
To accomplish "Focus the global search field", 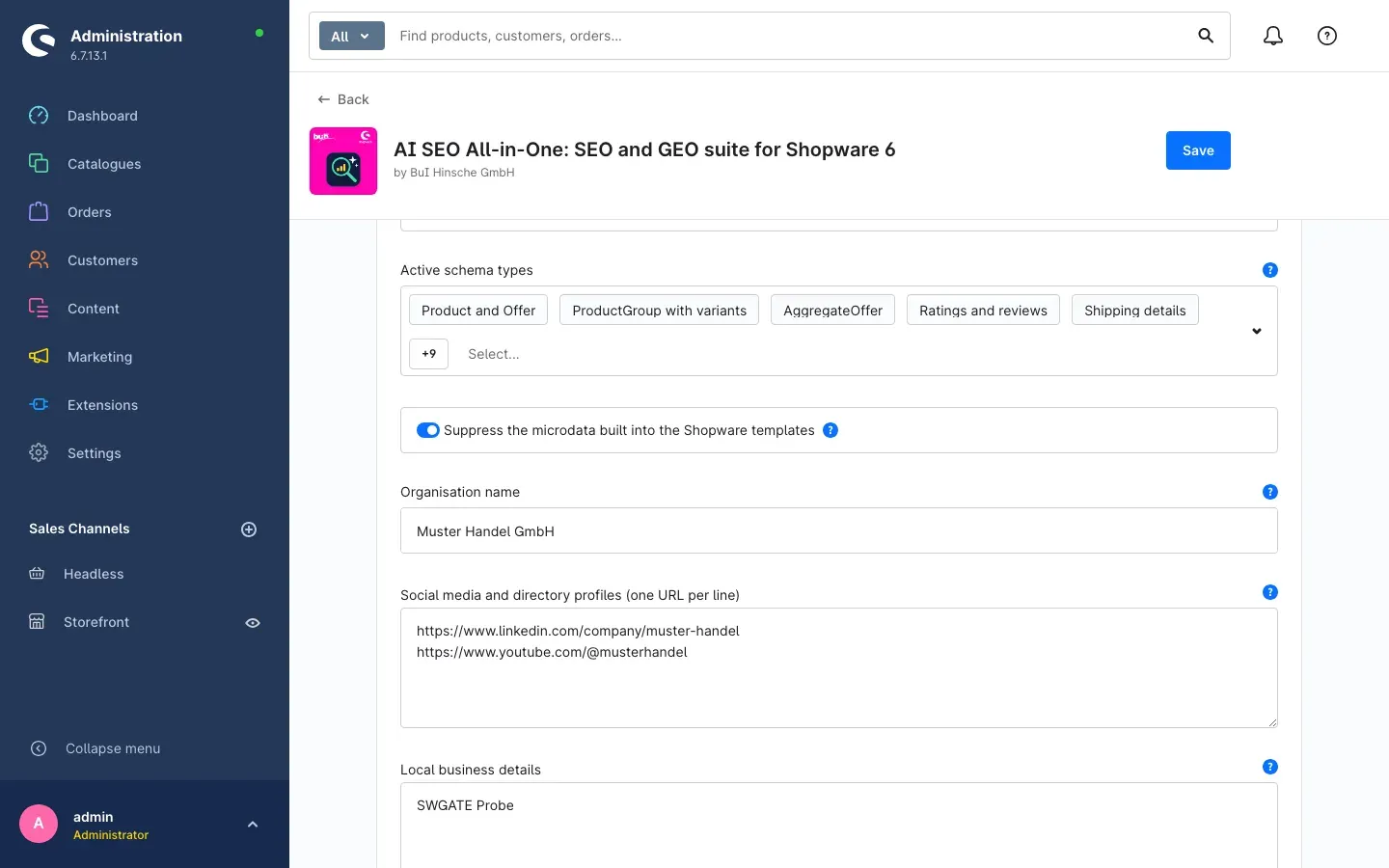I will [x=791, y=36].
